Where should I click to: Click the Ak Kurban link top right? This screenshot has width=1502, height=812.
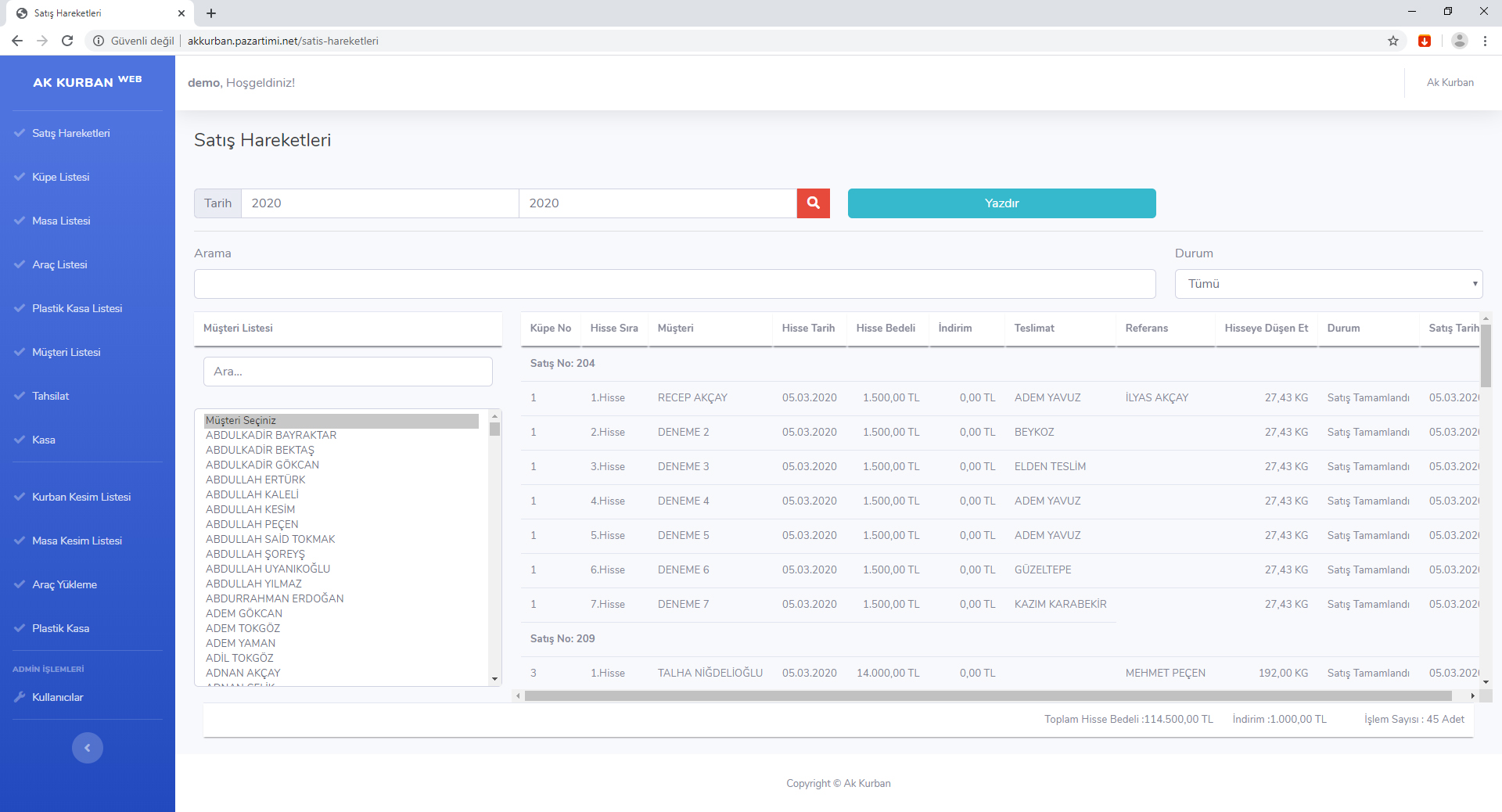[x=1450, y=82]
